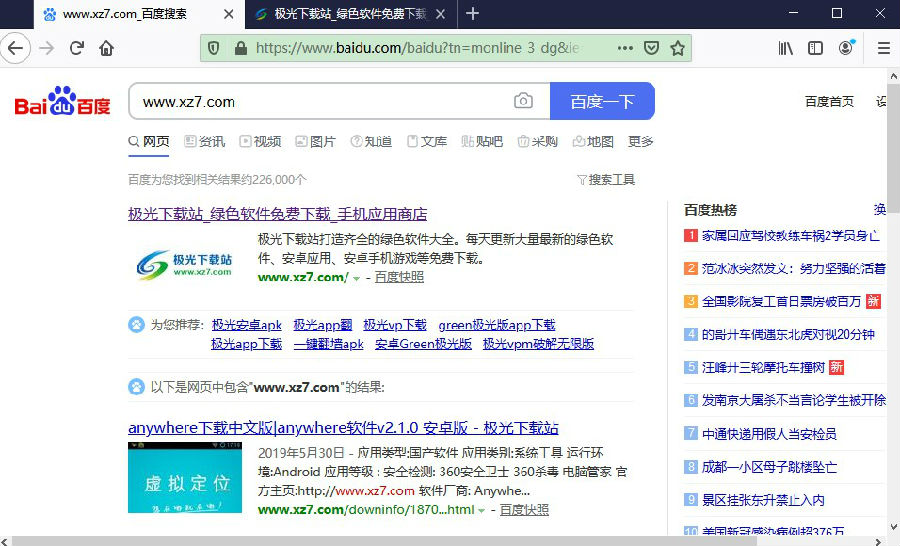900x546 pixels.
Task: Open the 文库 category
Action: point(427,142)
